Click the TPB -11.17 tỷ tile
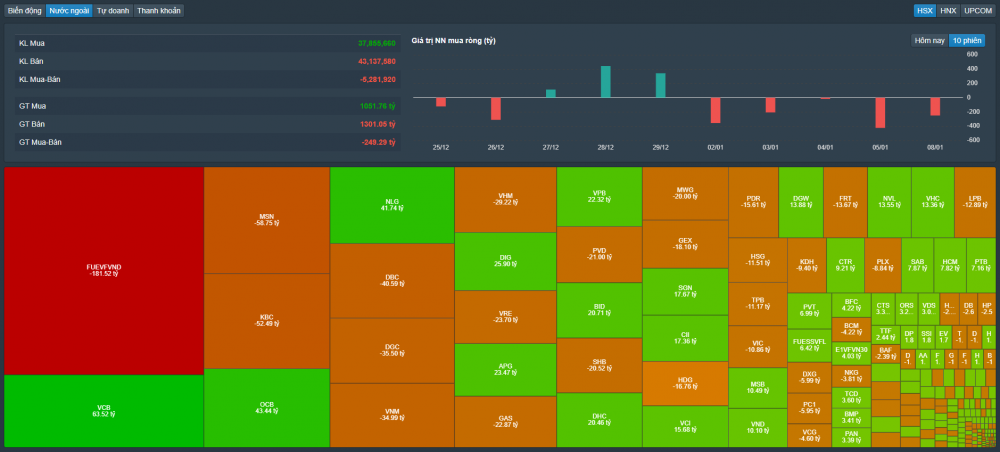1000x452 pixels. [x=758, y=304]
